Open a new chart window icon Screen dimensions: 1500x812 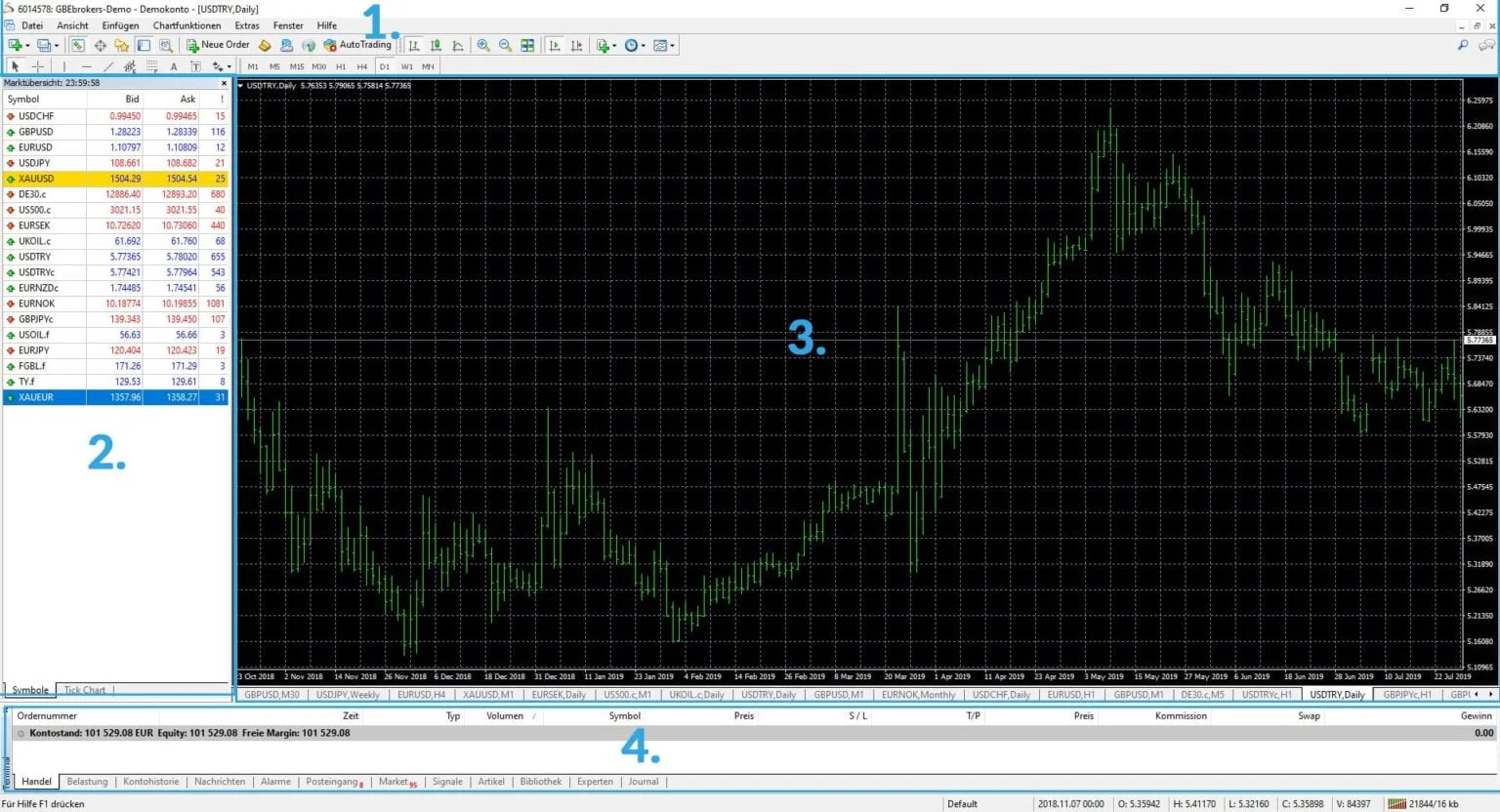point(14,45)
